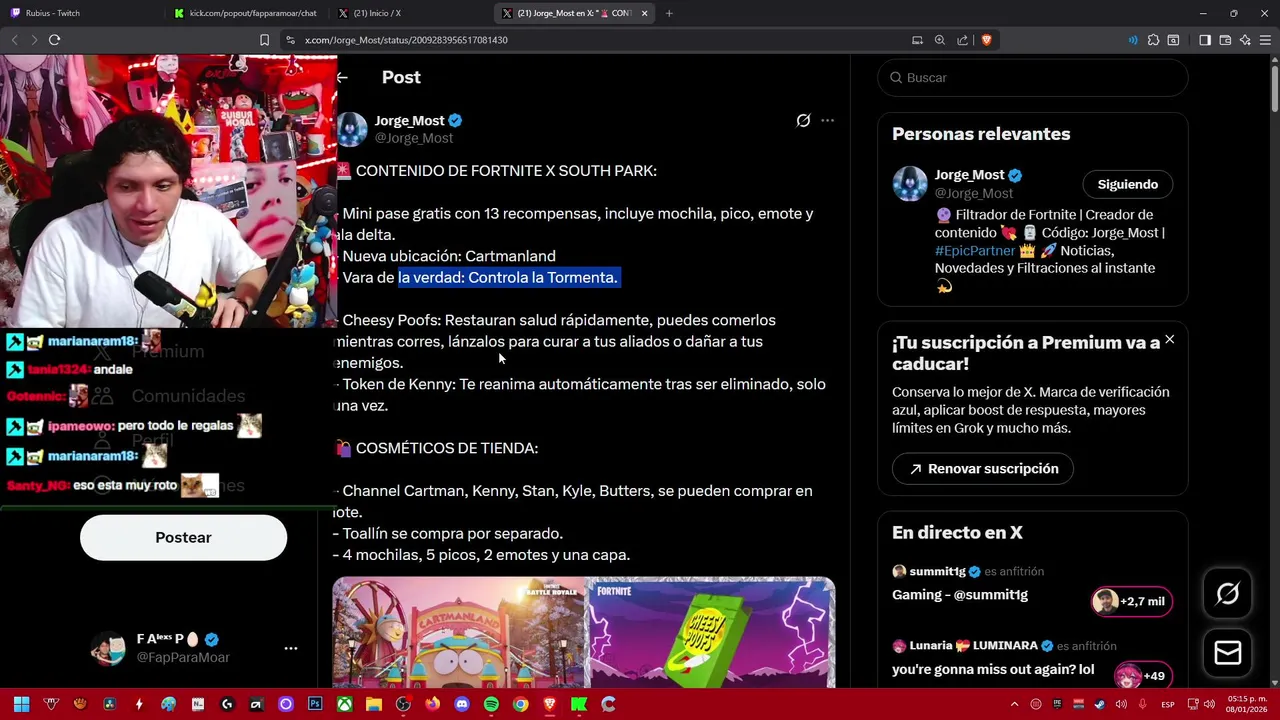This screenshot has height=720, width=1280.
Task: Toggle the microphone icon in system tray
Action: pyautogui.click(x=1142, y=704)
